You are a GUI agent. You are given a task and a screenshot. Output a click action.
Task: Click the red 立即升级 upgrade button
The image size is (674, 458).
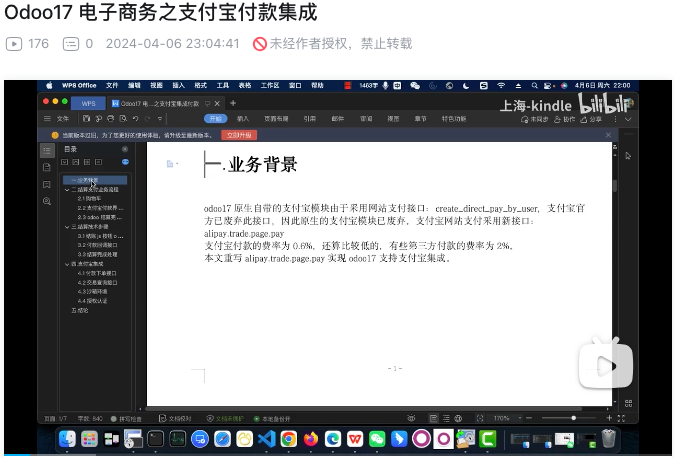click(239, 135)
